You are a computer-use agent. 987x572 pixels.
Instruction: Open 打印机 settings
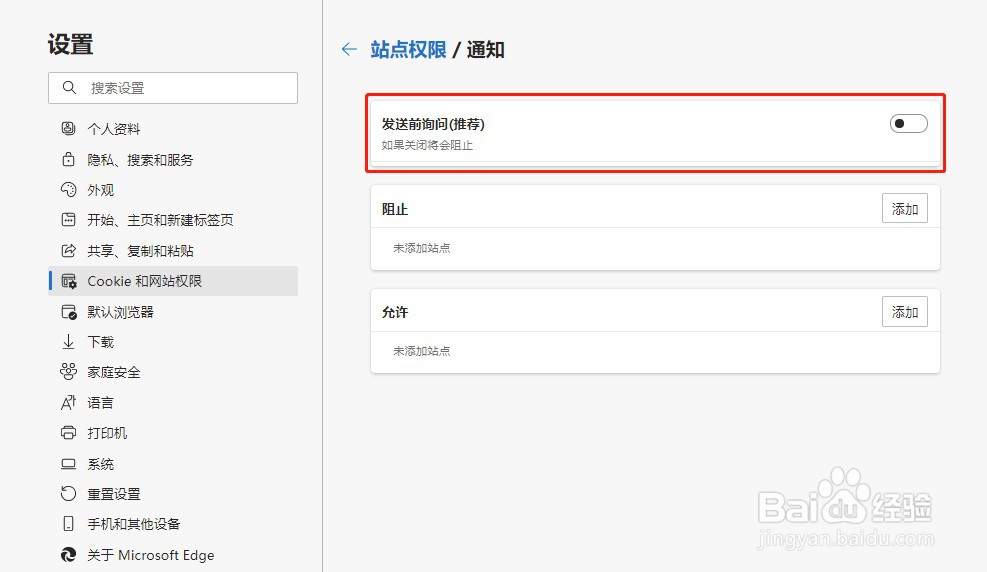[x=173, y=434]
